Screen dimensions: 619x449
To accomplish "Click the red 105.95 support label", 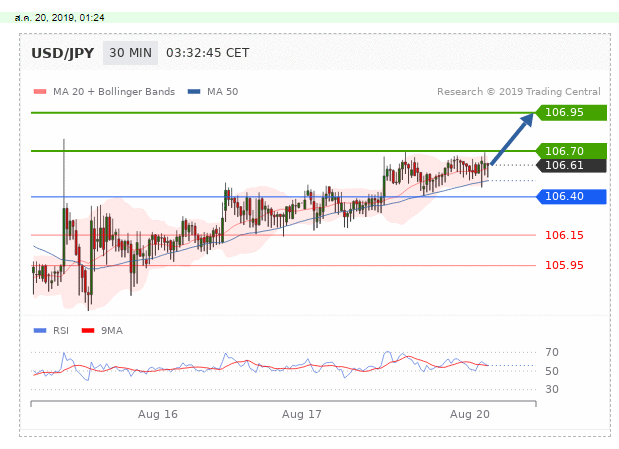I will click(x=564, y=265).
